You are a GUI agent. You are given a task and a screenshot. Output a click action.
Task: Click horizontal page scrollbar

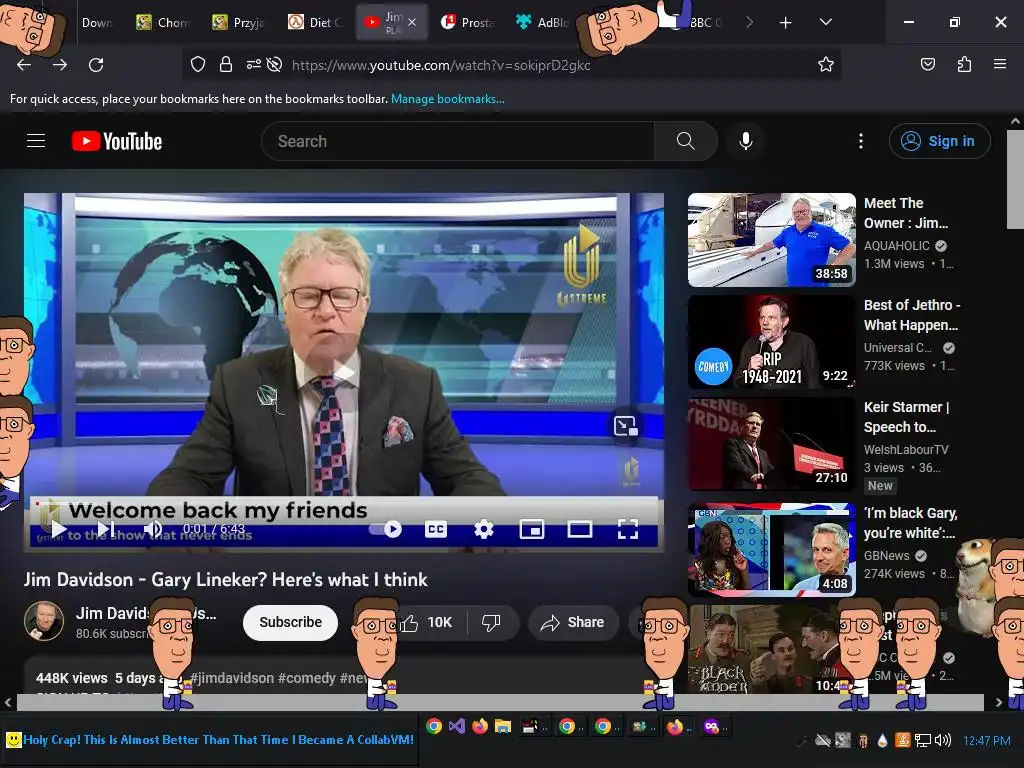tap(500, 703)
